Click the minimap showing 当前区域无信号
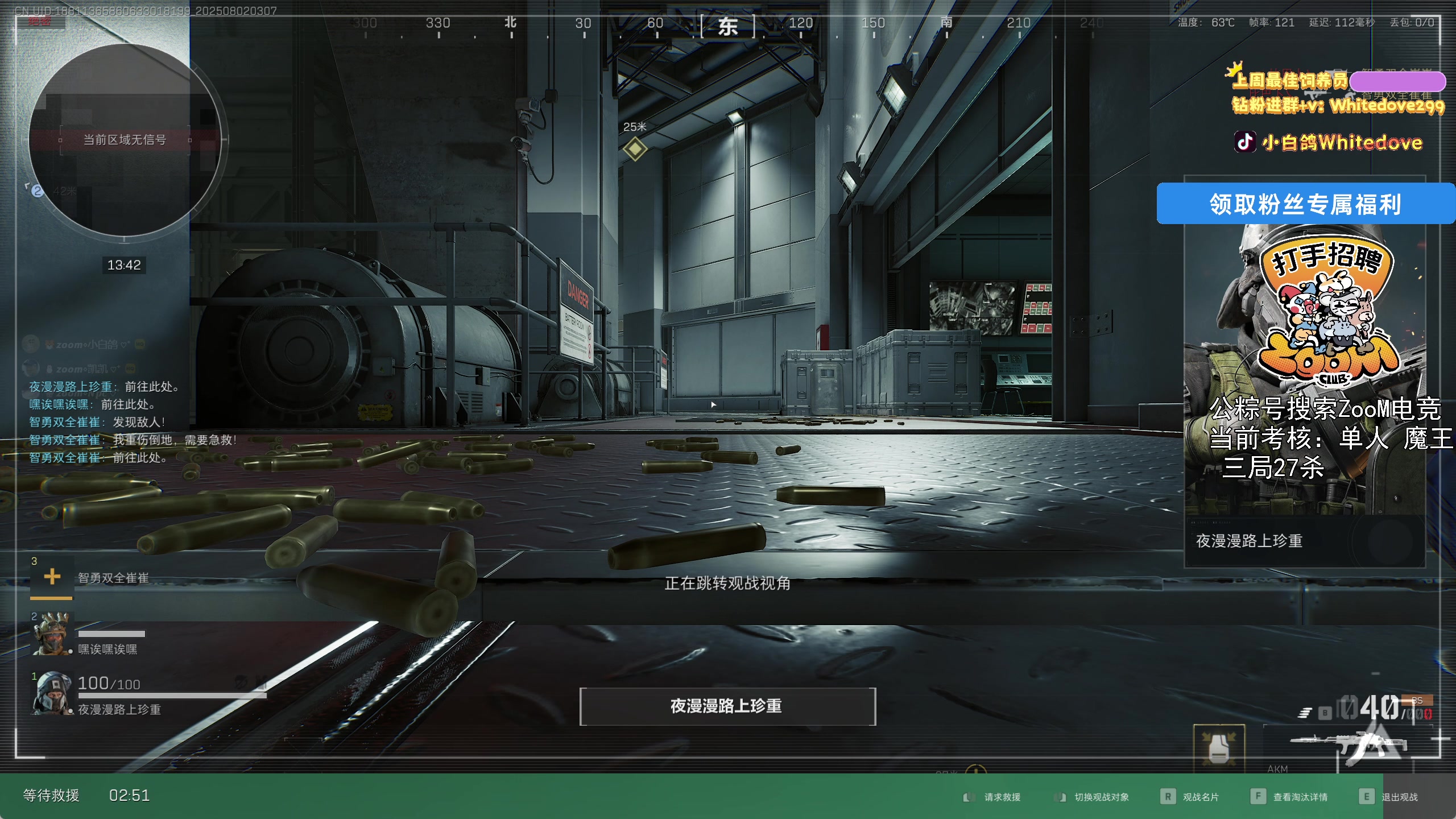1456x819 pixels. pyautogui.click(x=125, y=140)
